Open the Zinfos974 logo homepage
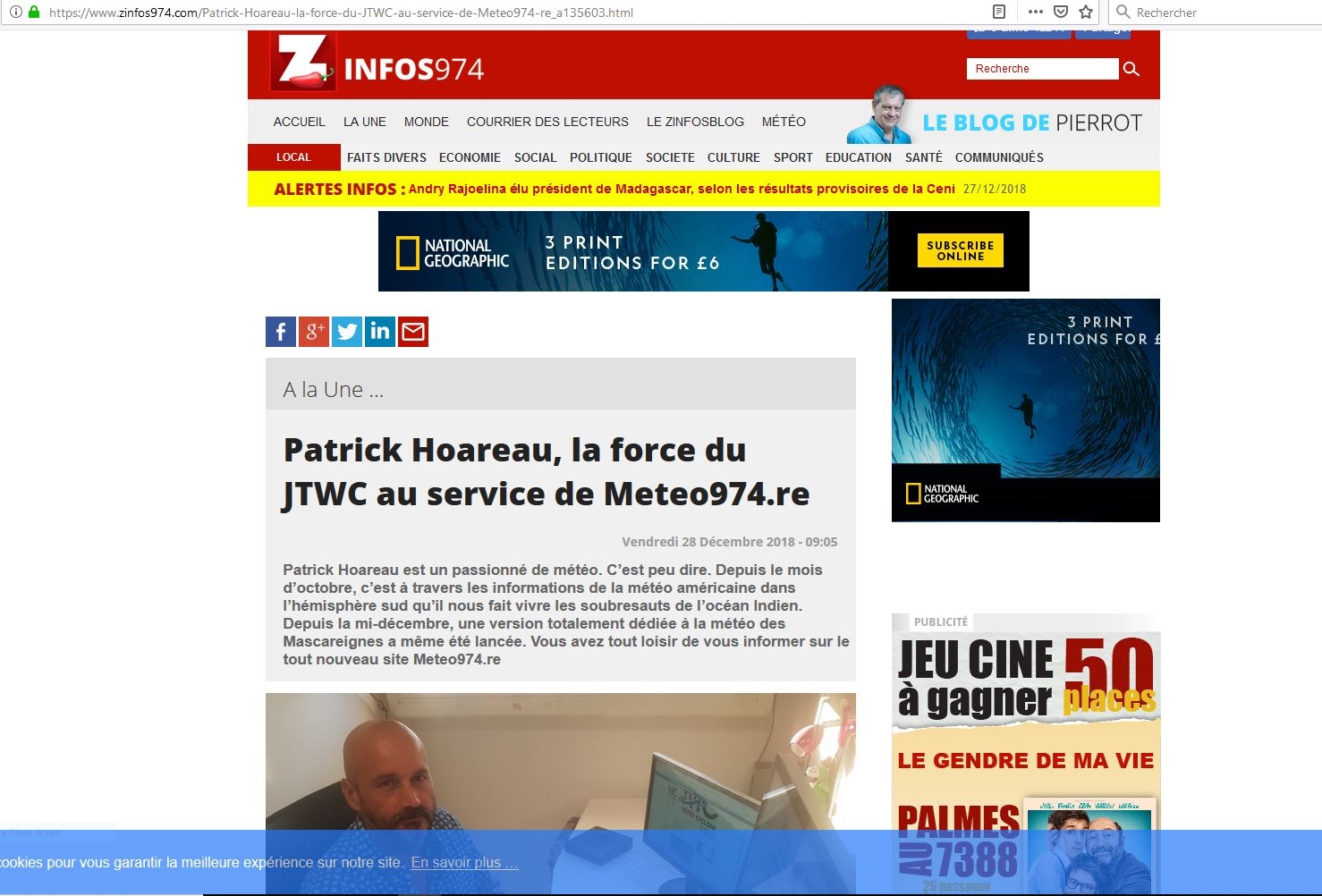 point(377,63)
